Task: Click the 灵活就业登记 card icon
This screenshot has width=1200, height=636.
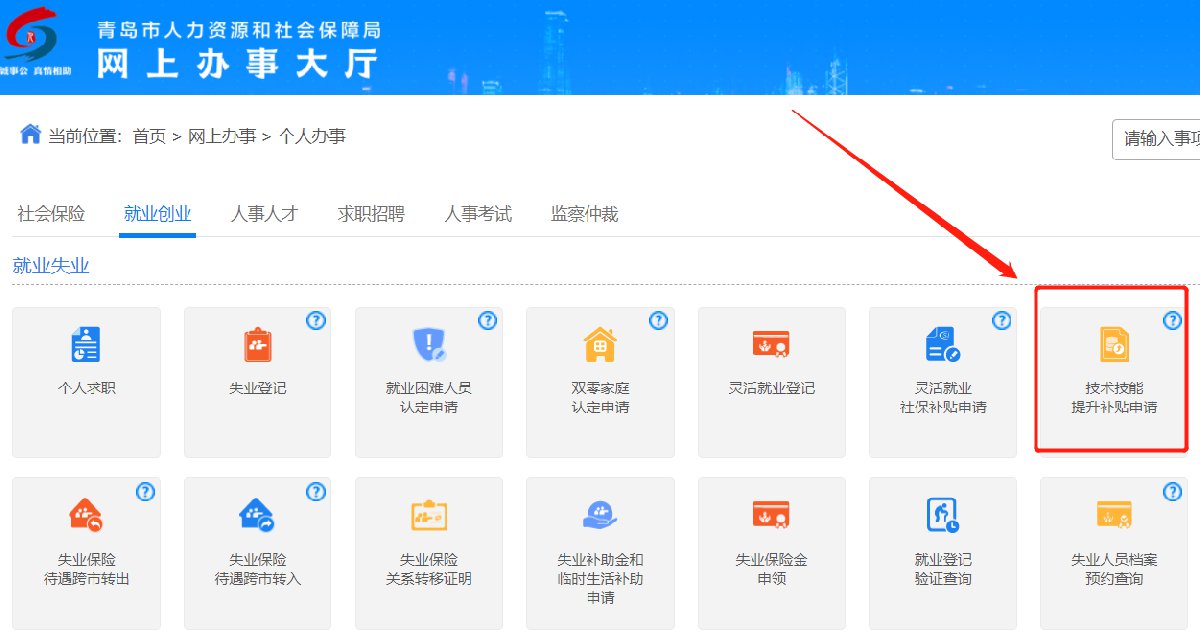Action: pos(771,345)
